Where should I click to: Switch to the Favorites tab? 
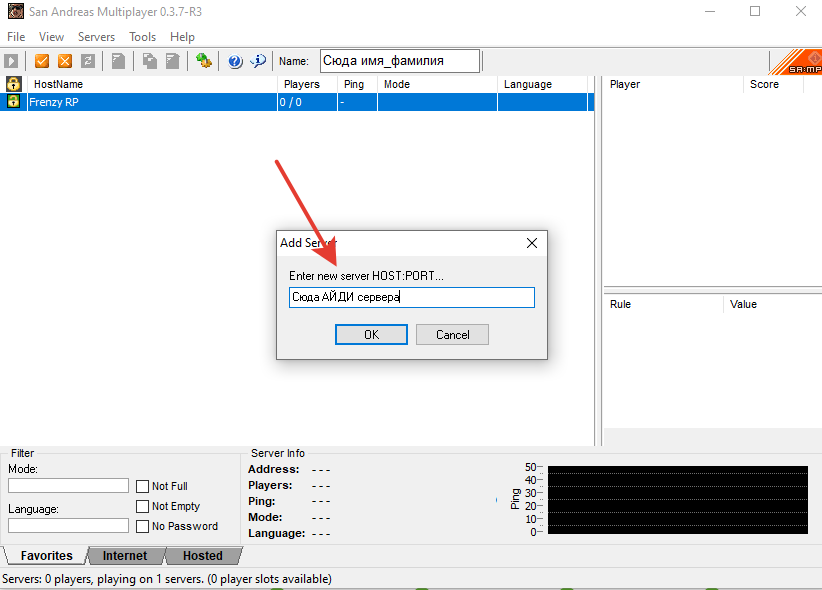point(46,555)
